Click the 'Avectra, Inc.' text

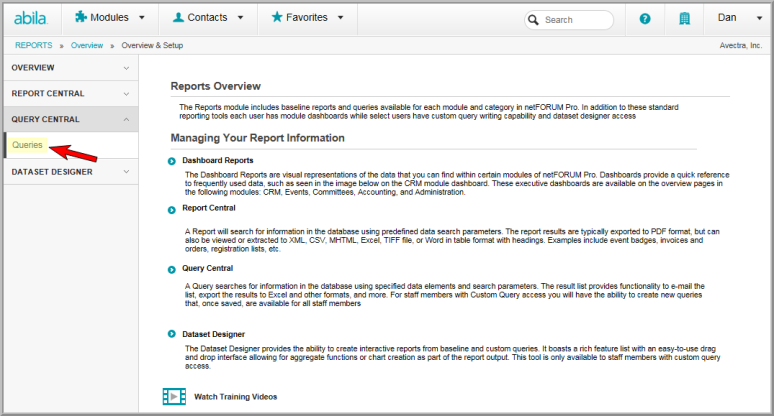coord(740,45)
